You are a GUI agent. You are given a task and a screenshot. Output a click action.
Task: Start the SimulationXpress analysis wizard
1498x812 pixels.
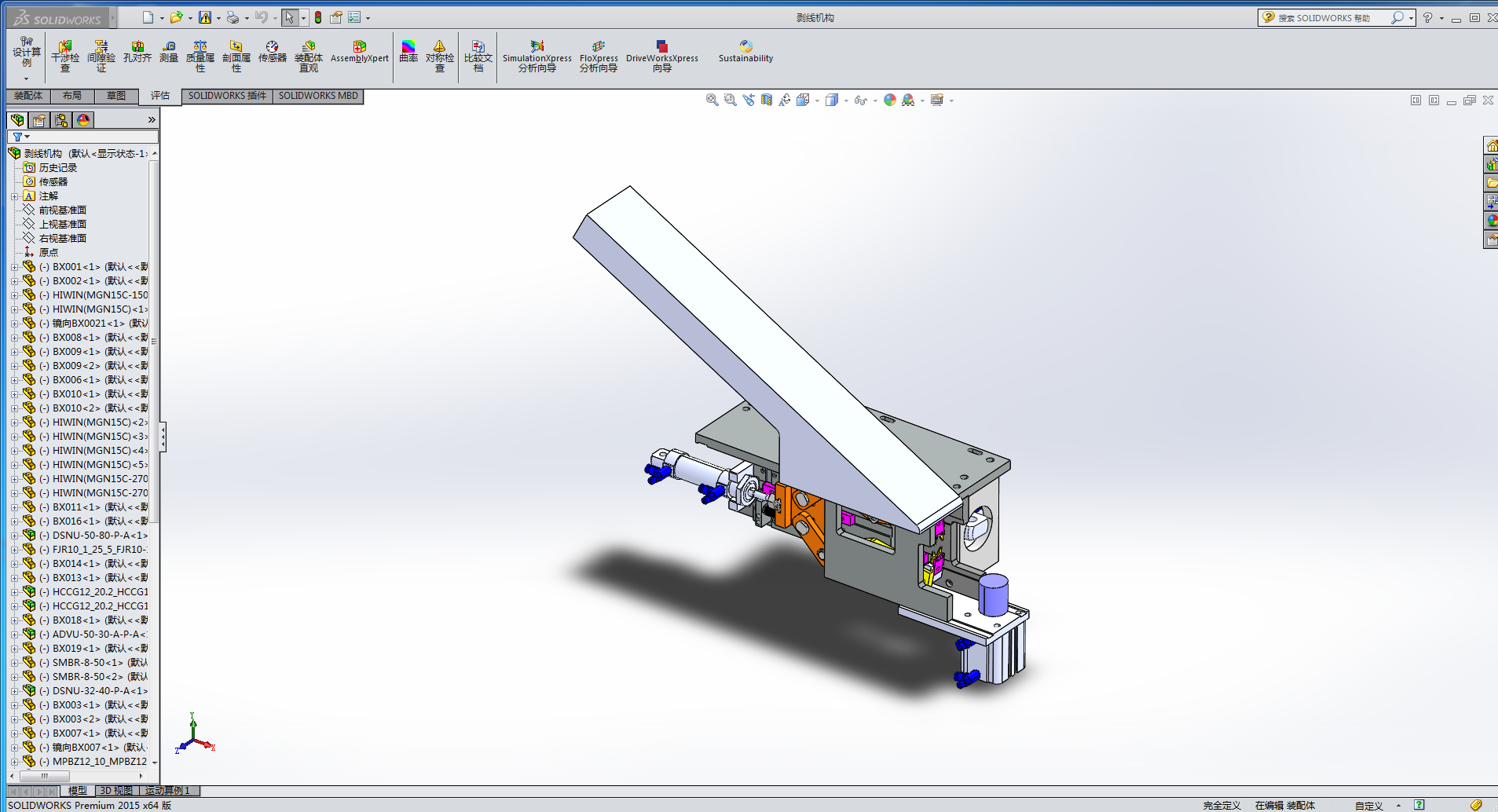[537, 57]
